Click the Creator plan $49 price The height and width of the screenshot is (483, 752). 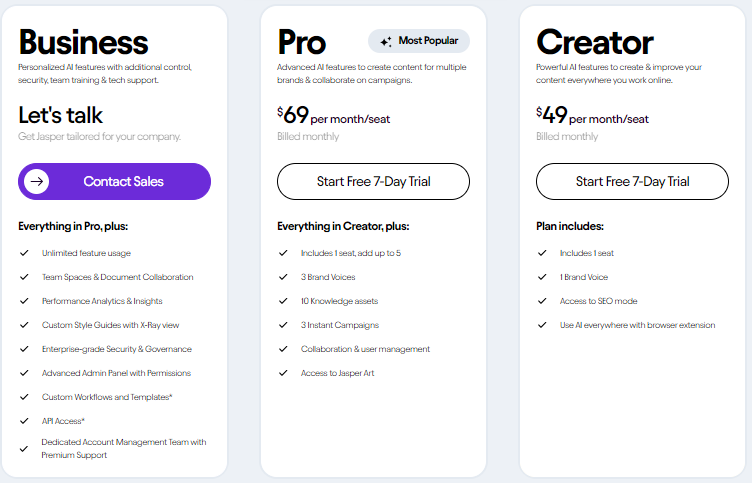(555, 116)
